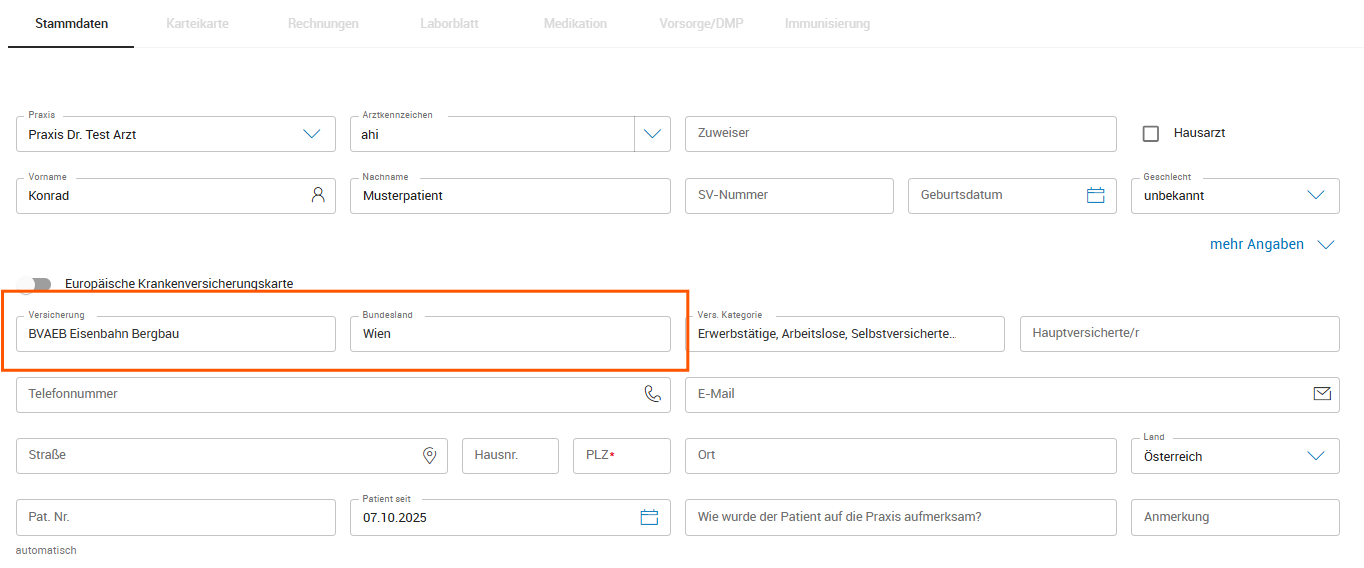The height and width of the screenshot is (568, 1364).
Task: Click the envelope icon in E-Mail field
Action: [x=1322, y=394]
